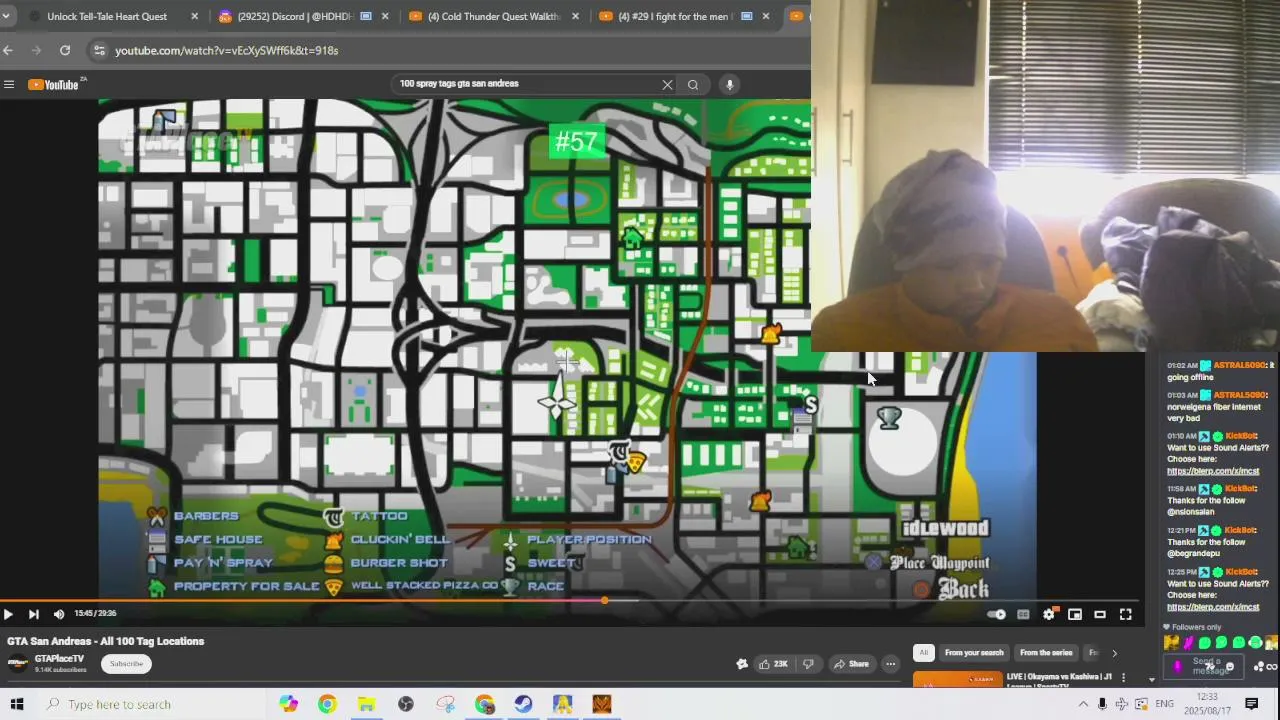
Task: Click the GTAPlaceTV channel avatar
Action: point(17,664)
